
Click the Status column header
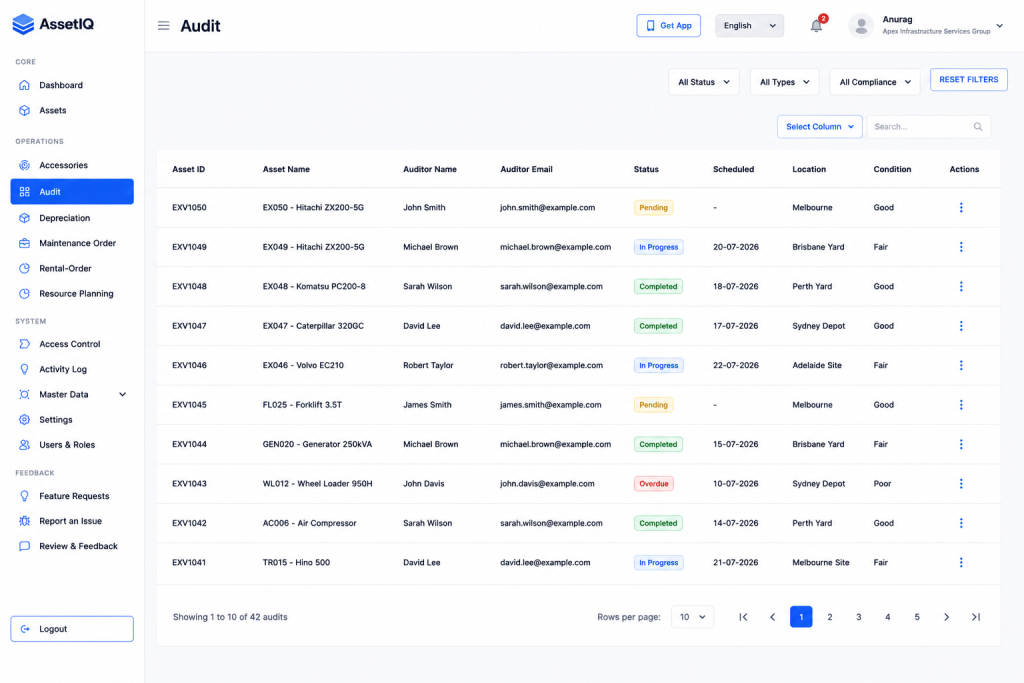pos(646,169)
